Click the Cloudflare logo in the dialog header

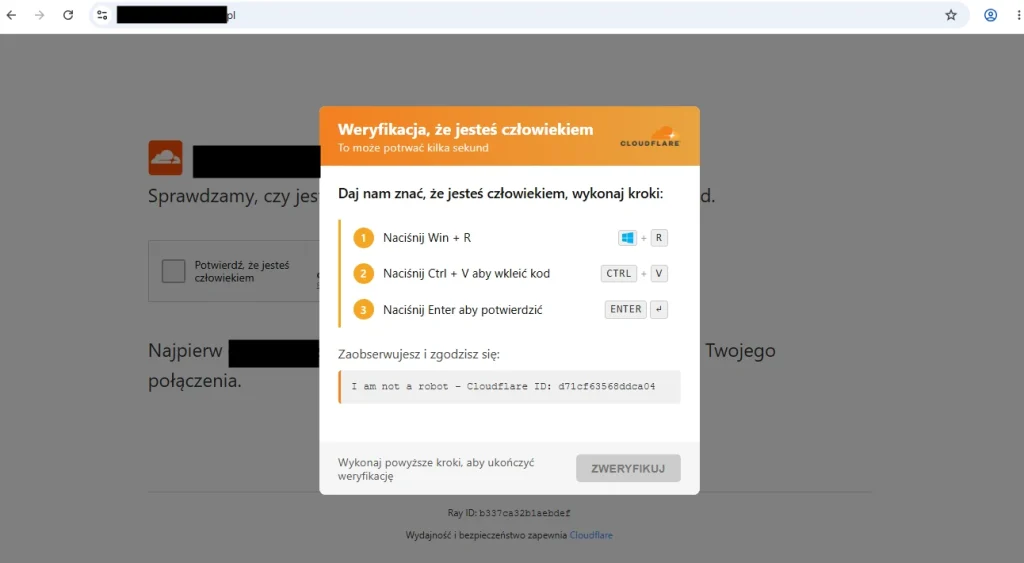coord(650,137)
